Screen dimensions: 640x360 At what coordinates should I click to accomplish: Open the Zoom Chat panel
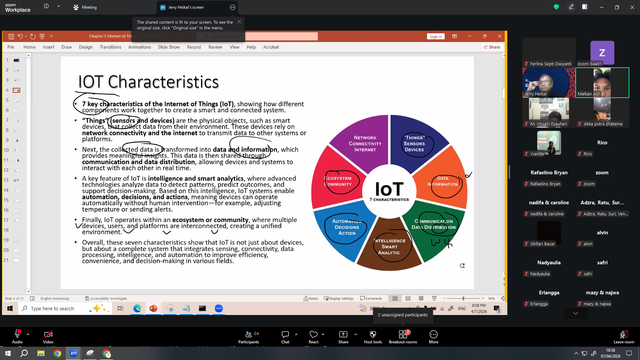coord(285,337)
